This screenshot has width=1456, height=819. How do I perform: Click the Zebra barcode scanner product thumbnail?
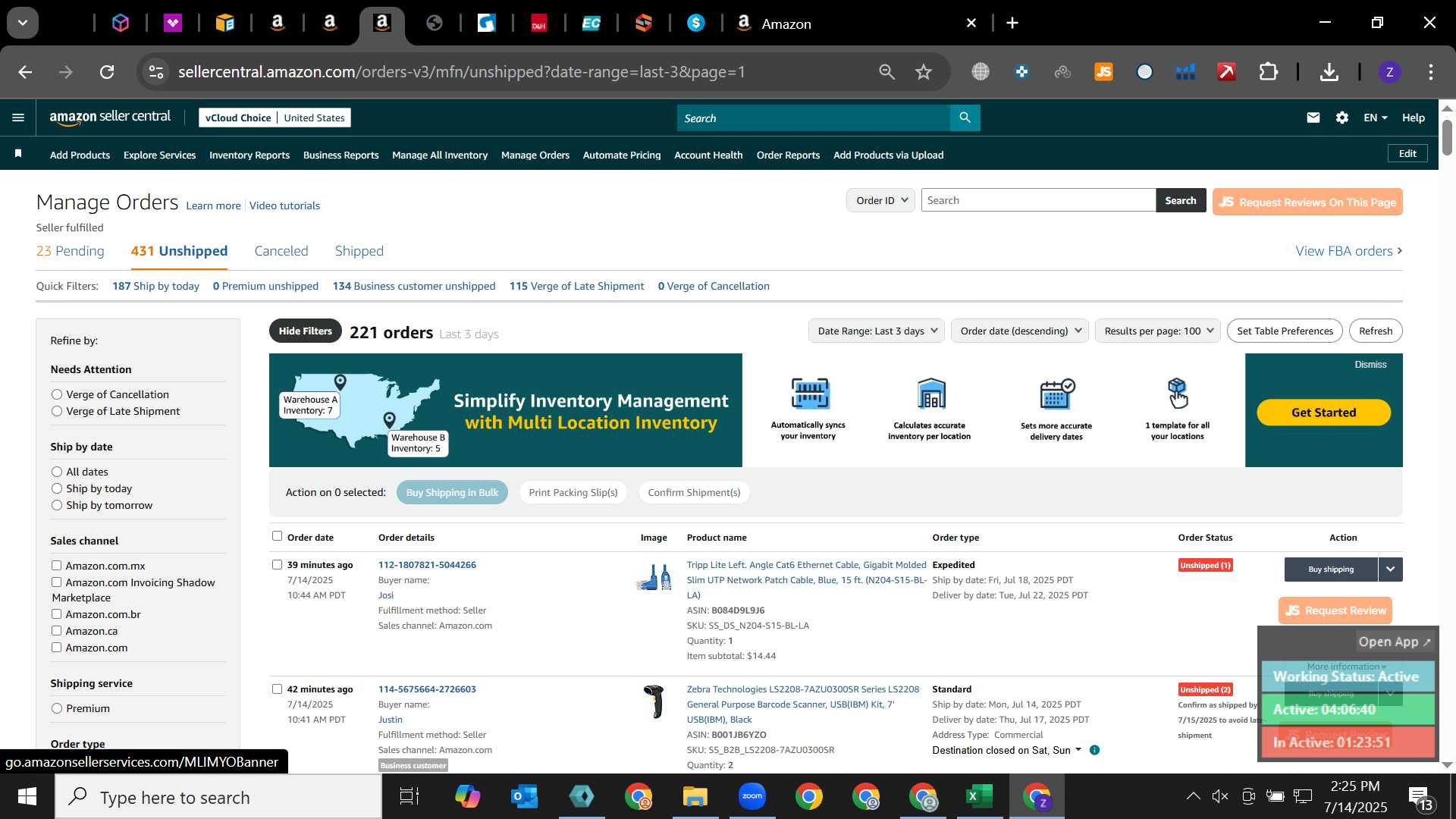tap(653, 701)
